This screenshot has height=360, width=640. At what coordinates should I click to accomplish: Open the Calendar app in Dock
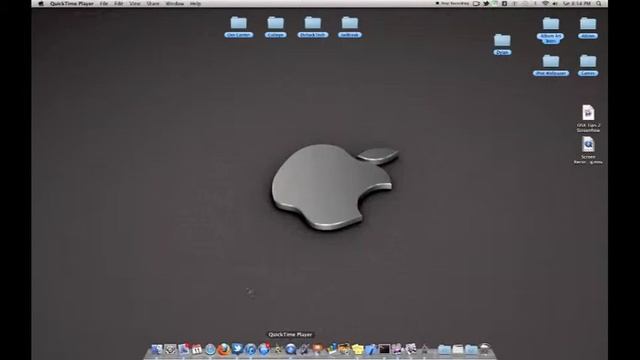tap(197, 349)
